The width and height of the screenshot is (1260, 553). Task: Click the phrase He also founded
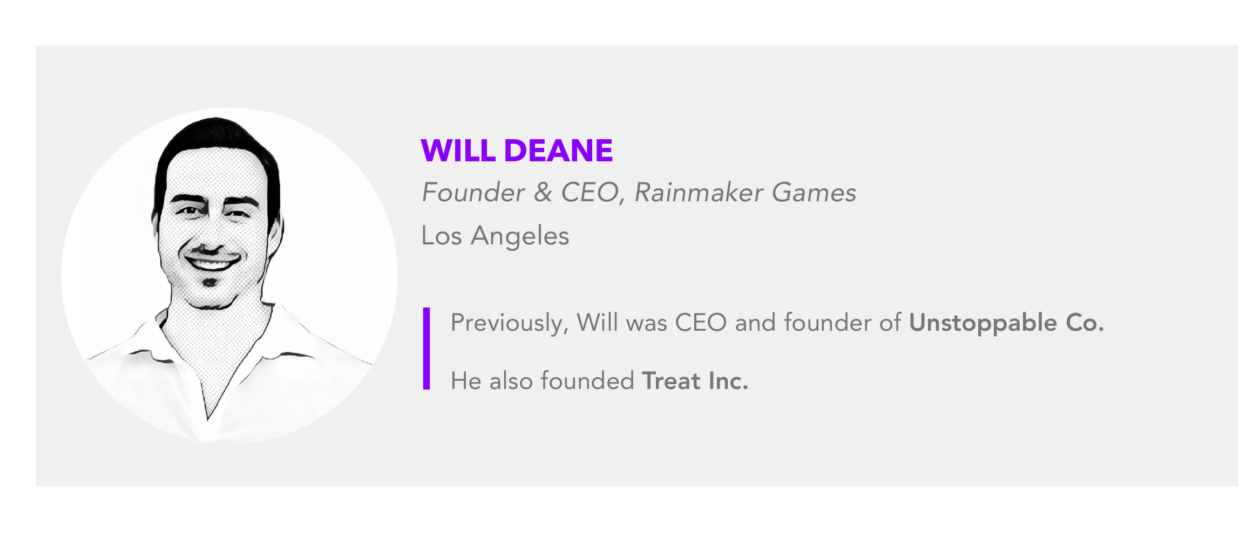pyautogui.click(x=543, y=381)
